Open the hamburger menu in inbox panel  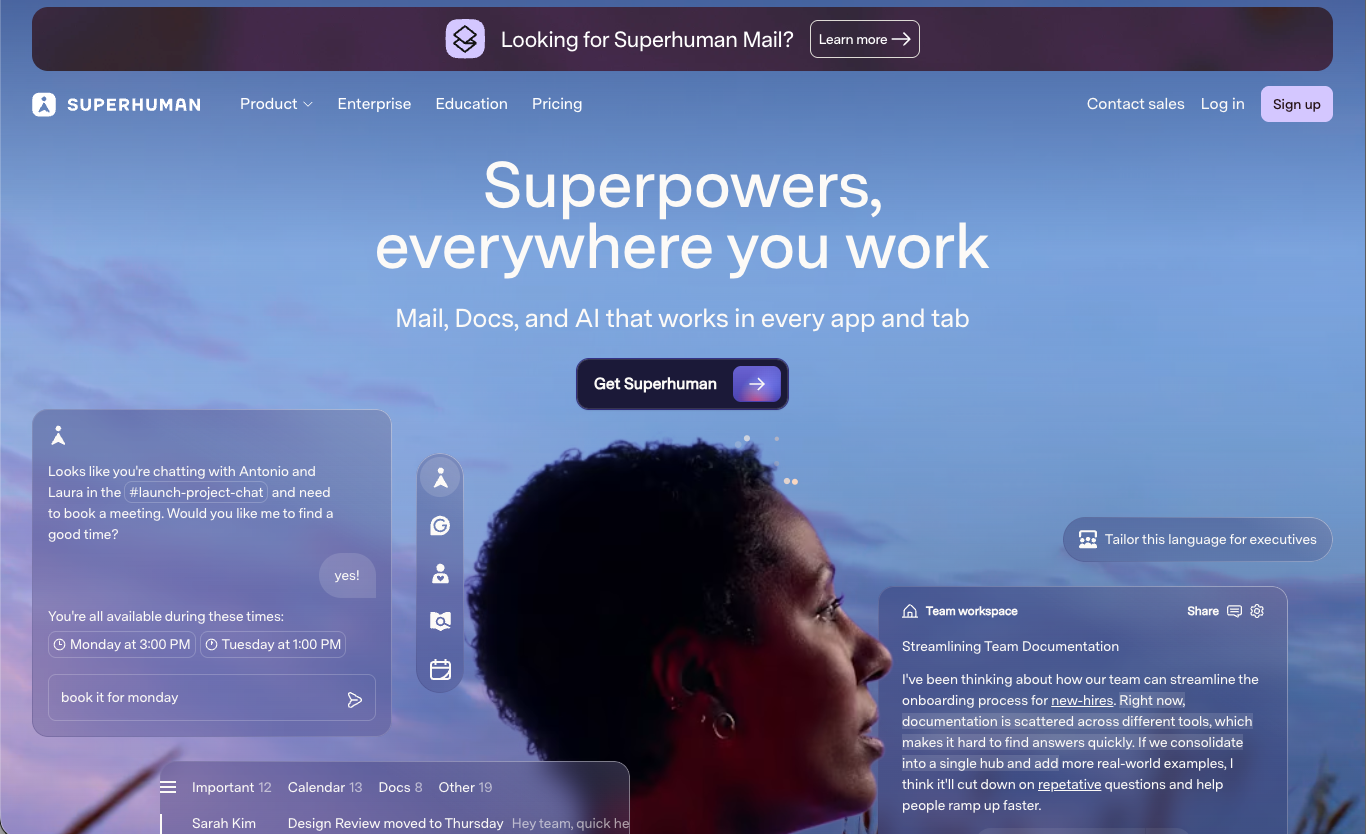(x=168, y=787)
